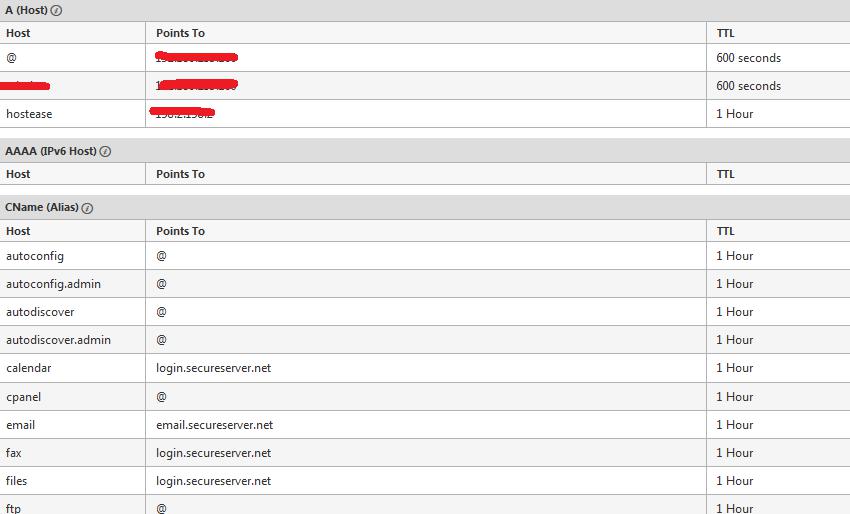Click login.secureserver.net in the calendar row
The width and height of the screenshot is (850, 514).
(214, 368)
